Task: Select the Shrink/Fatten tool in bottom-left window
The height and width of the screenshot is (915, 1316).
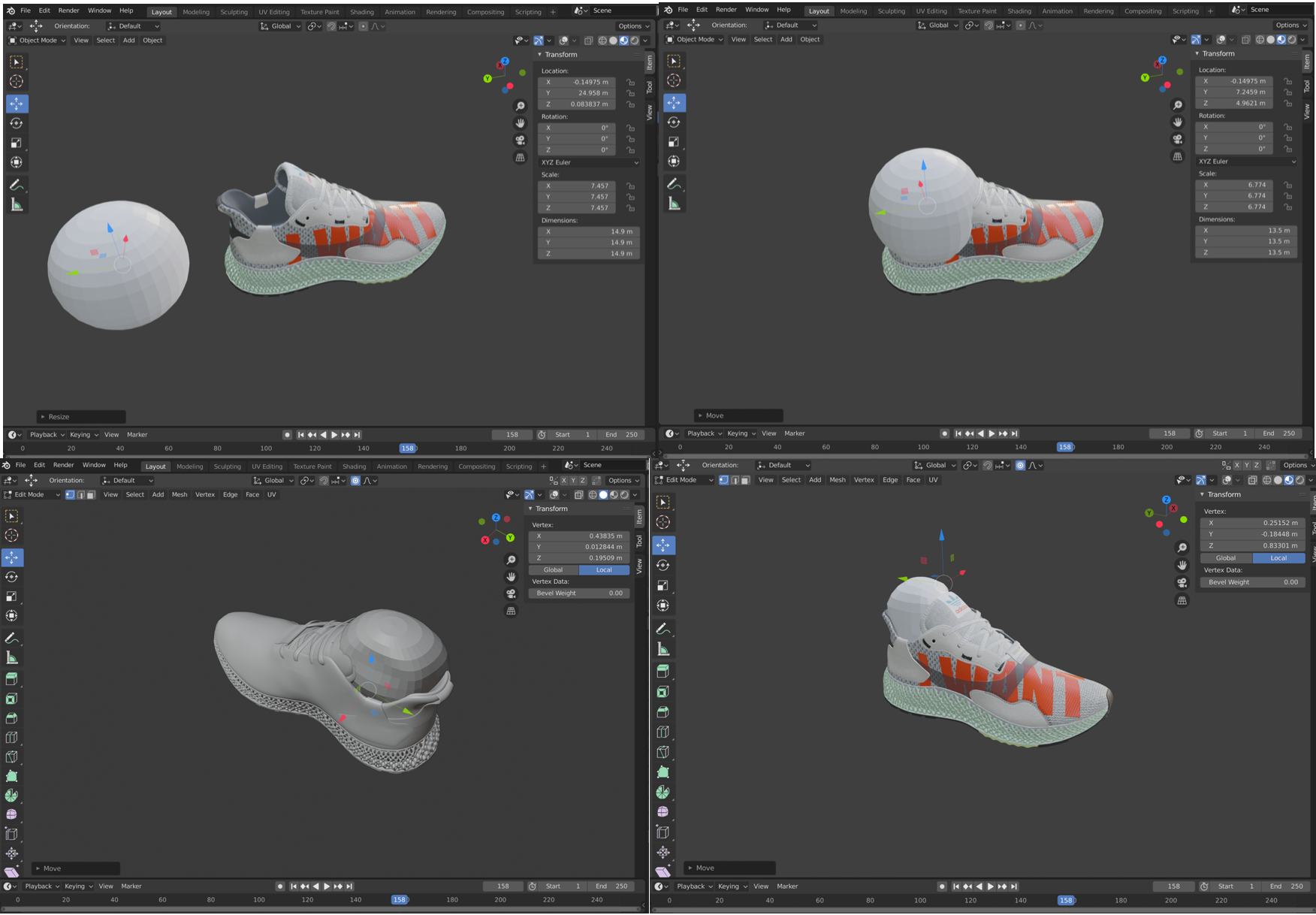Action: pos(12,853)
